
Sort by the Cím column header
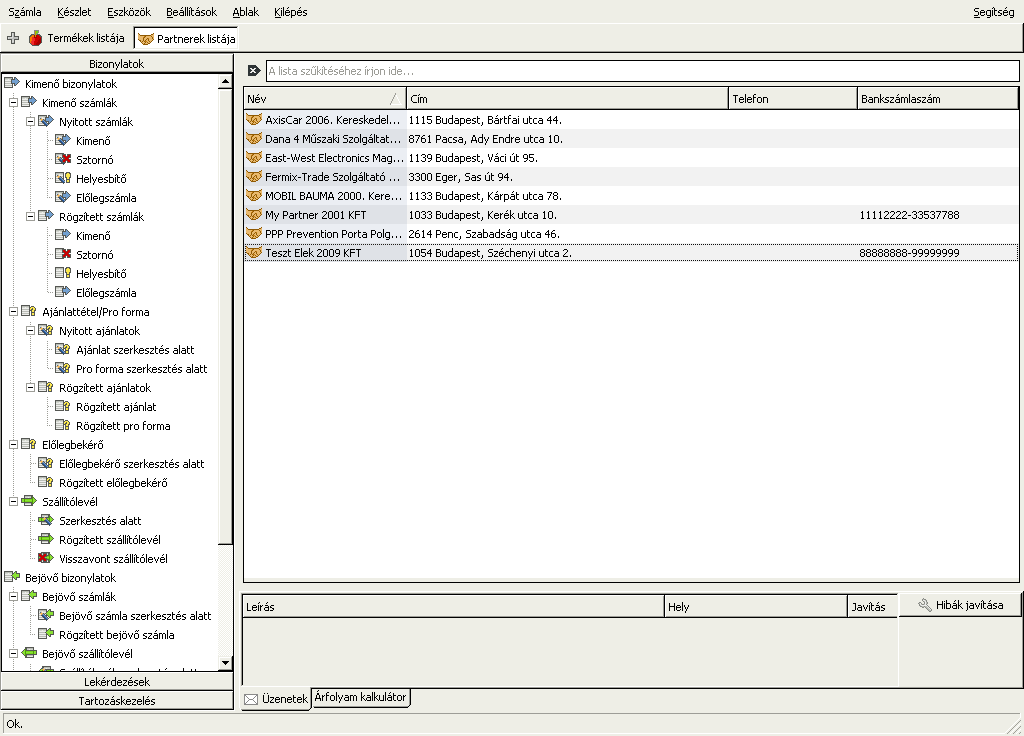pyautogui.click(x=567, y=99)
